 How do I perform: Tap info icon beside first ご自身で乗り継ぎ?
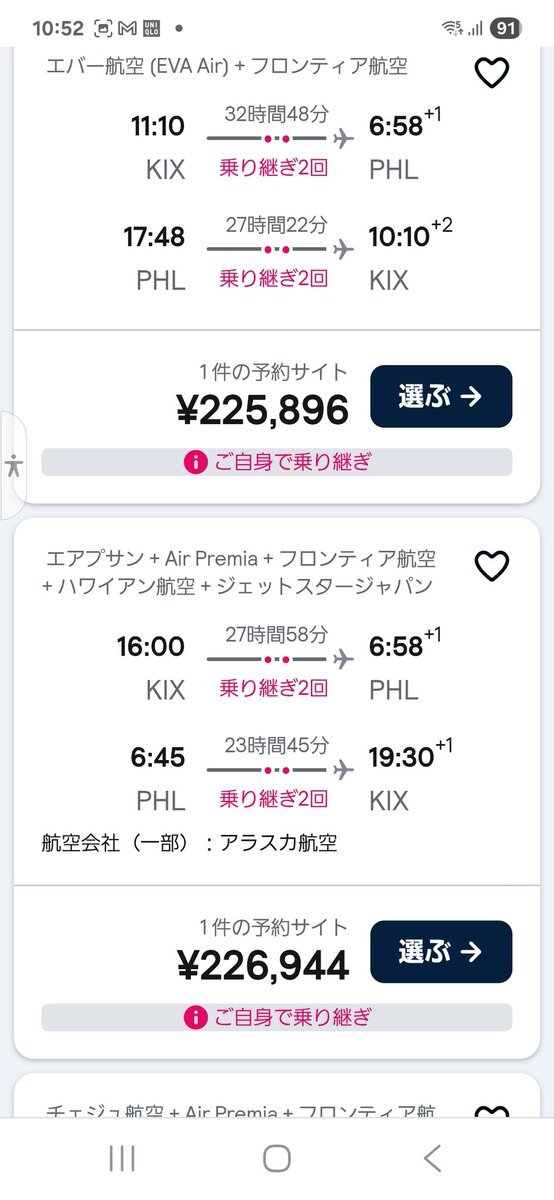[x=196, y=462]
